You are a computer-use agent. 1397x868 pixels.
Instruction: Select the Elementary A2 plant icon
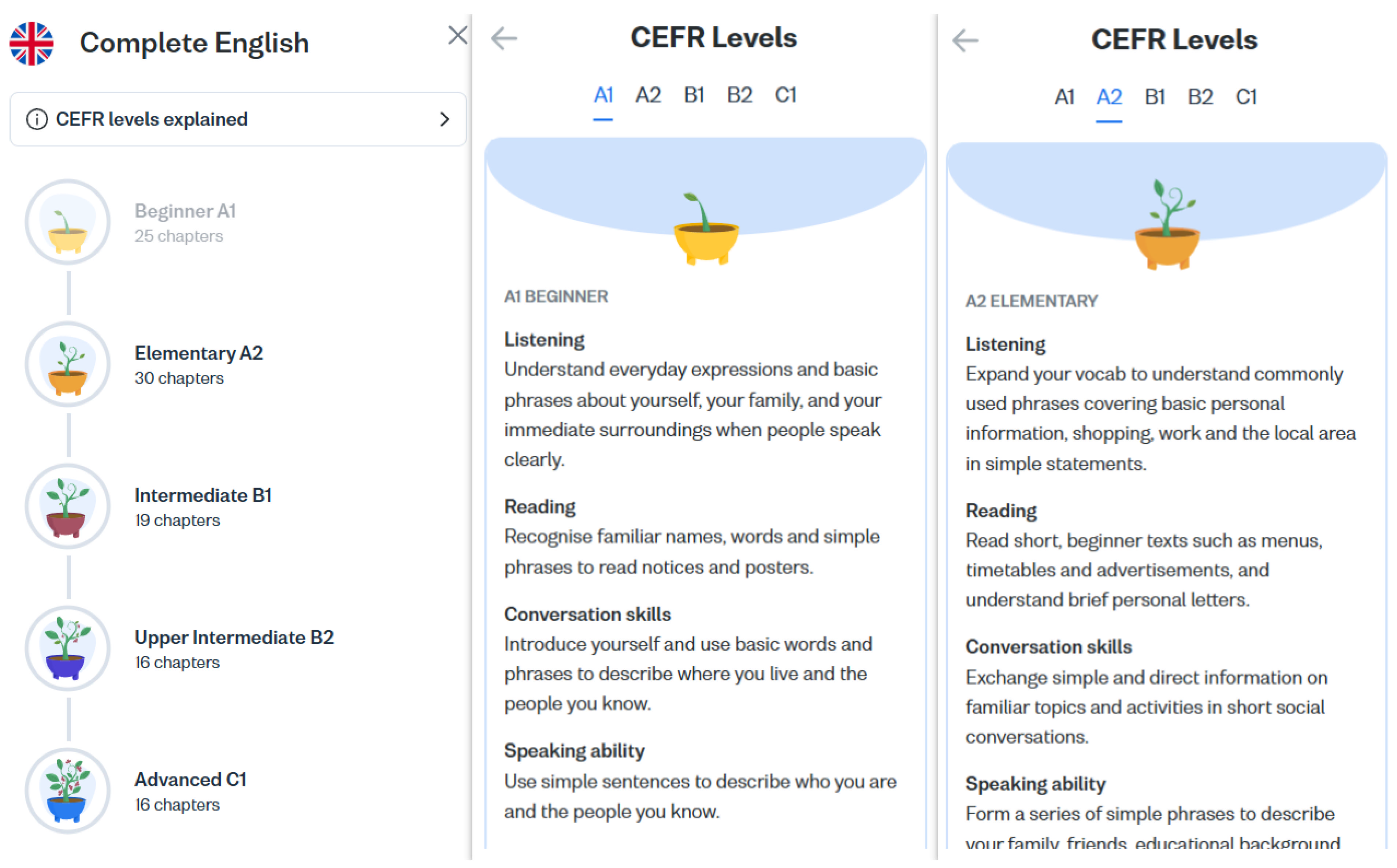point(68,365)
